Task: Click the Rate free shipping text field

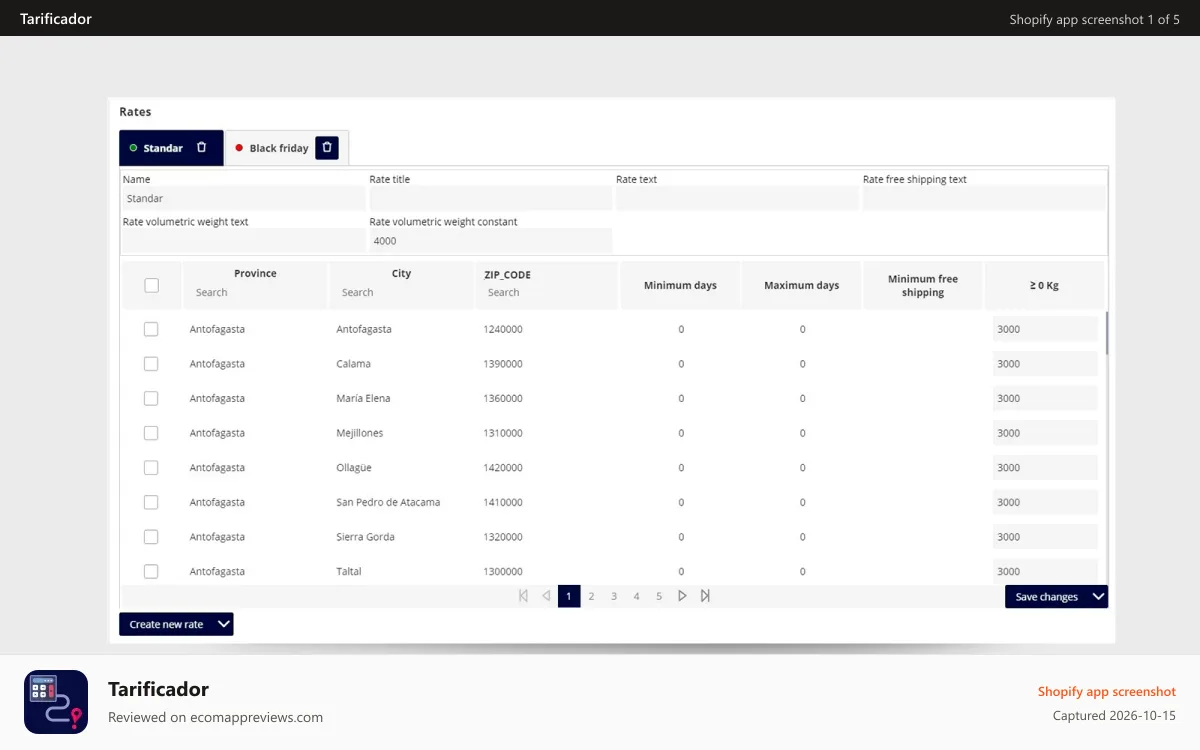Action: [984, 198]
